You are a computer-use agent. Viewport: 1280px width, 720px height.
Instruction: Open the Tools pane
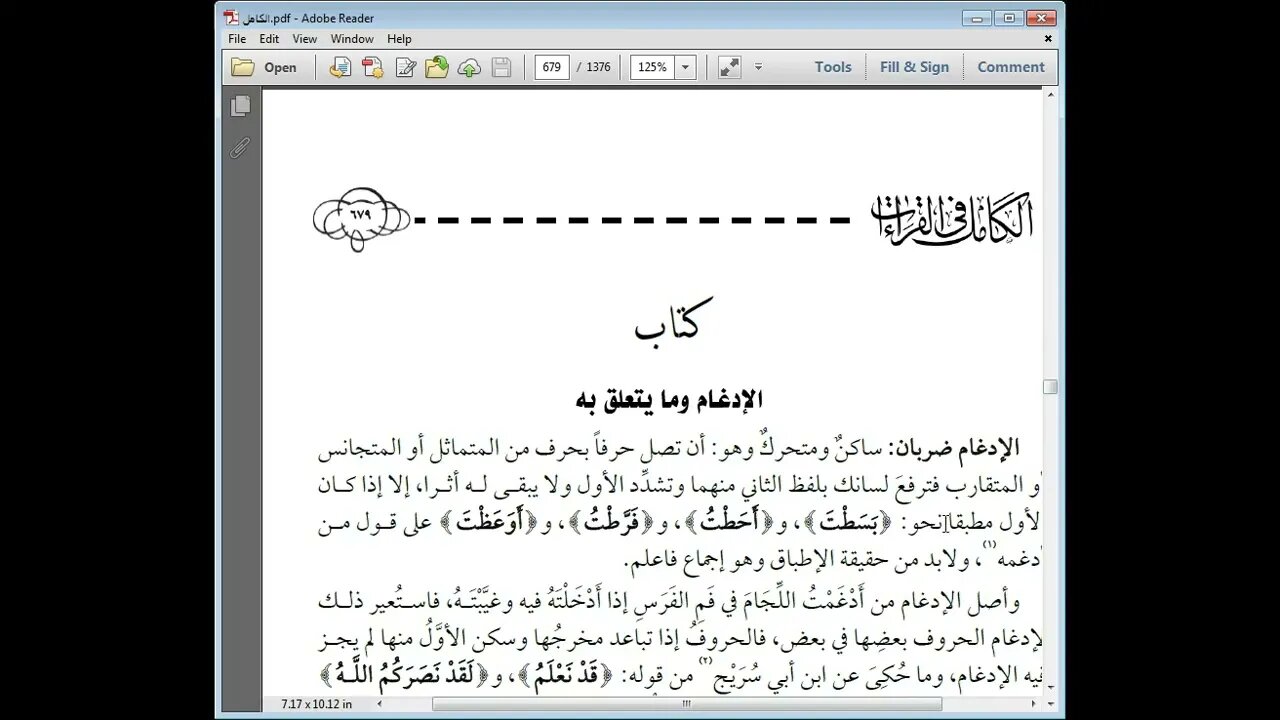833,67
